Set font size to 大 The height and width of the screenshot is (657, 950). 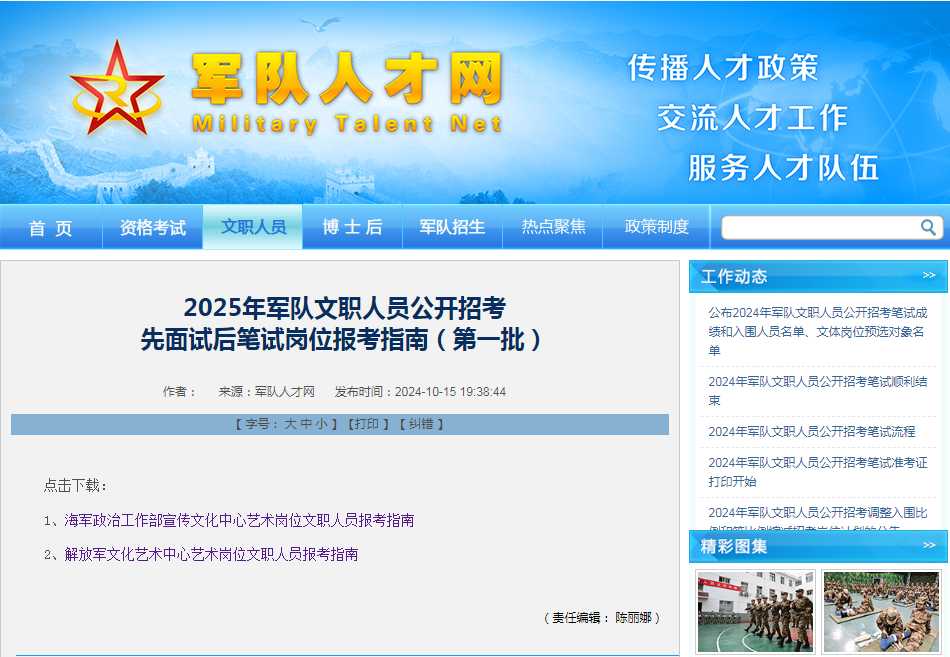291,424
